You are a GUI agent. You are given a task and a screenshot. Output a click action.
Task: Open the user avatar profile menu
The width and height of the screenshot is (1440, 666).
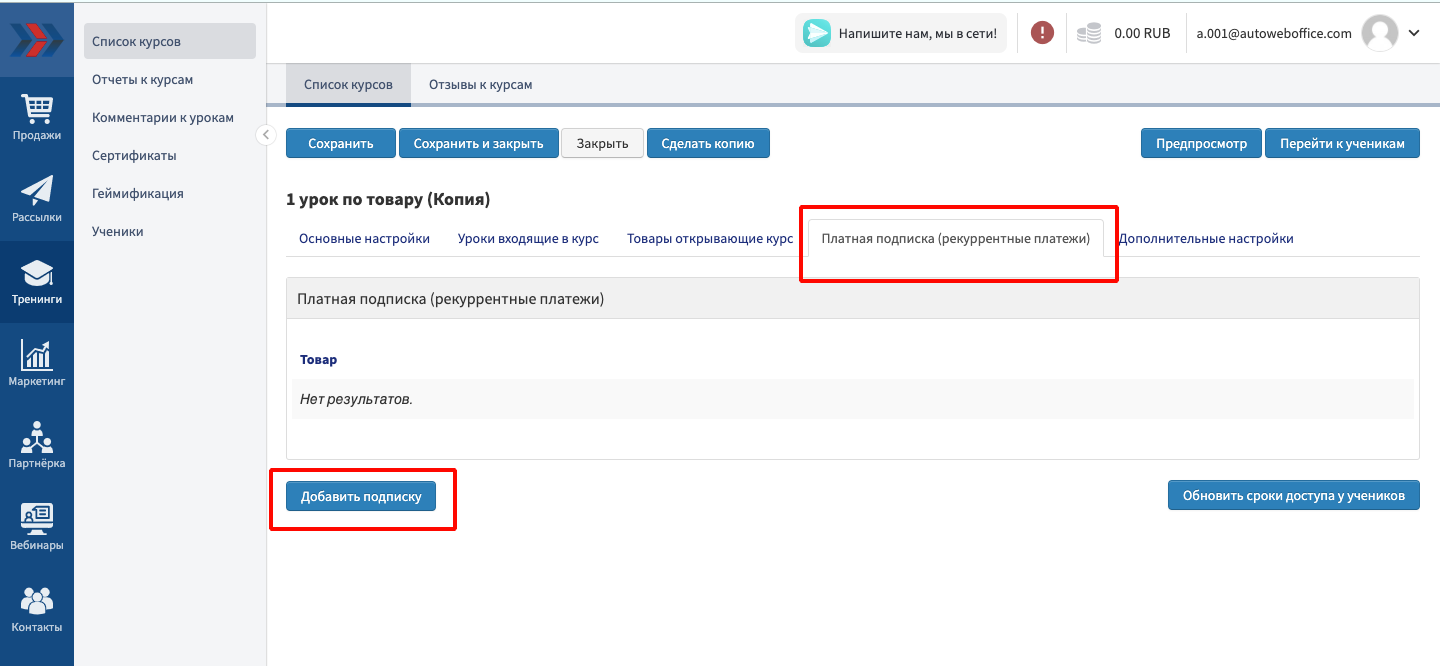point(1380,33)
